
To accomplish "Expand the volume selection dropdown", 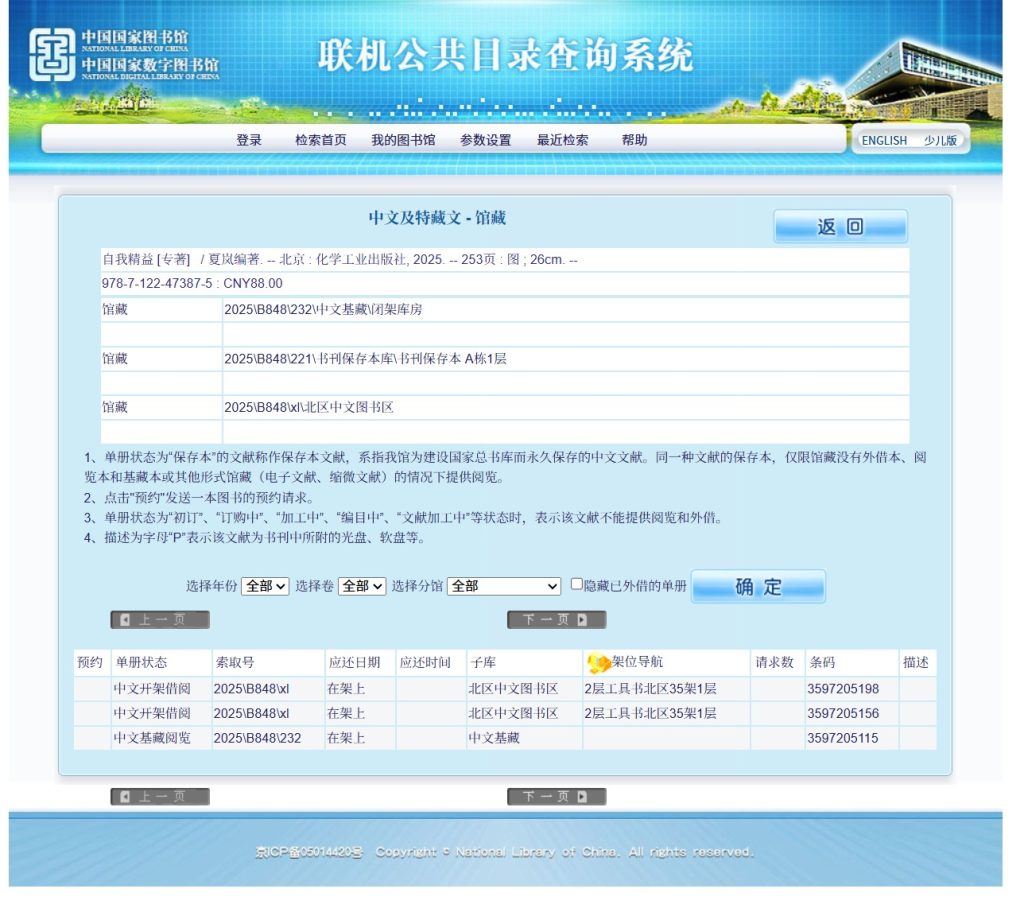I will coord(361,586).
